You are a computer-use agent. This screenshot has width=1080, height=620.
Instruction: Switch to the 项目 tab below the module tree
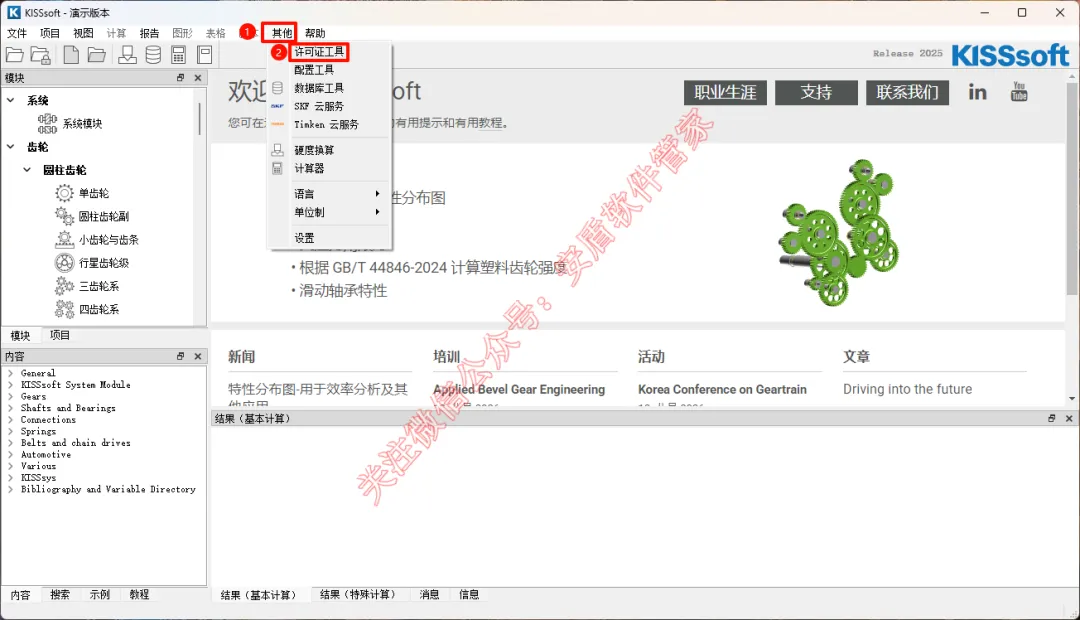point(59,335)
